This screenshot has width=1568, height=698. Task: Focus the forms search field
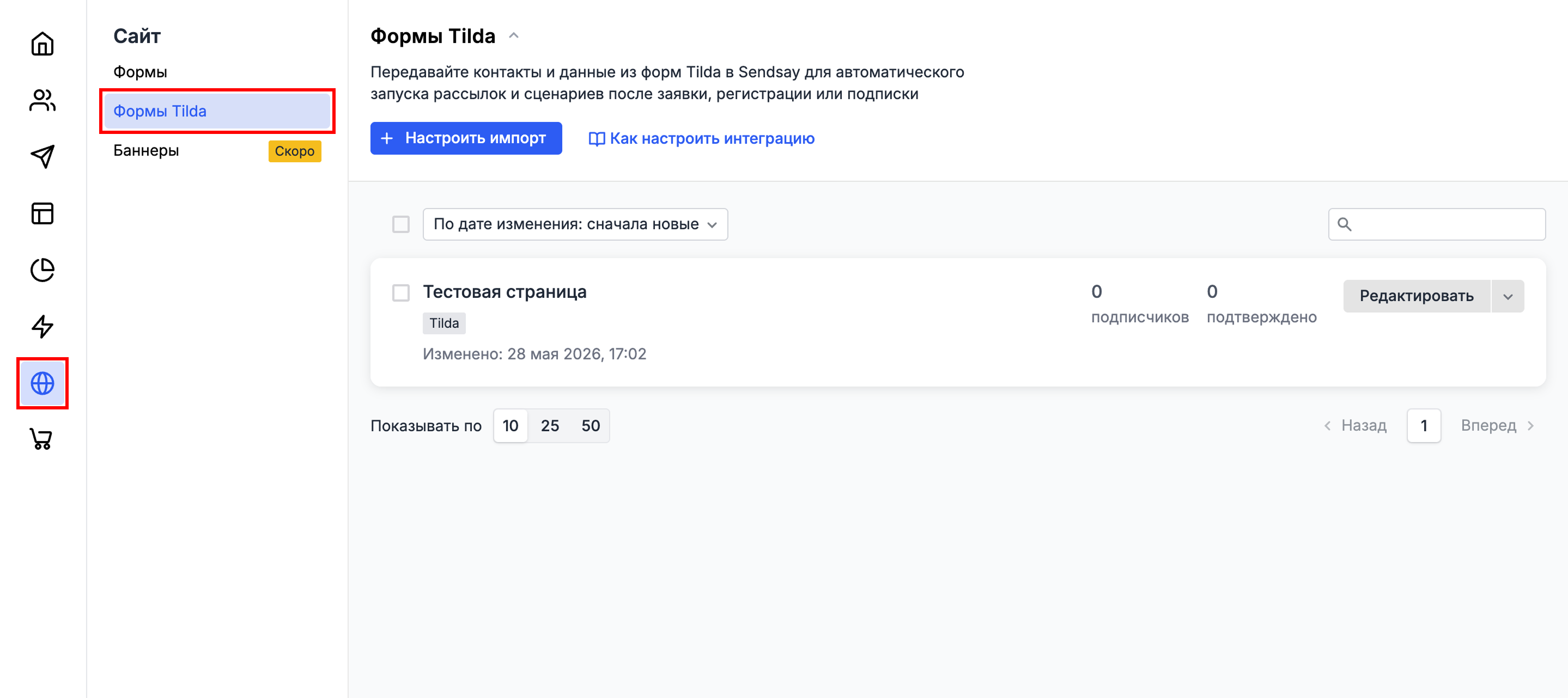click(1437, 224)
